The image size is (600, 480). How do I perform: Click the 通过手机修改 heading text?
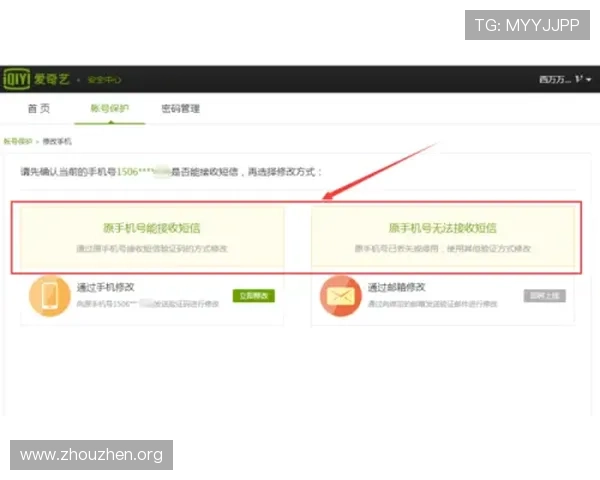click(106, 287)
